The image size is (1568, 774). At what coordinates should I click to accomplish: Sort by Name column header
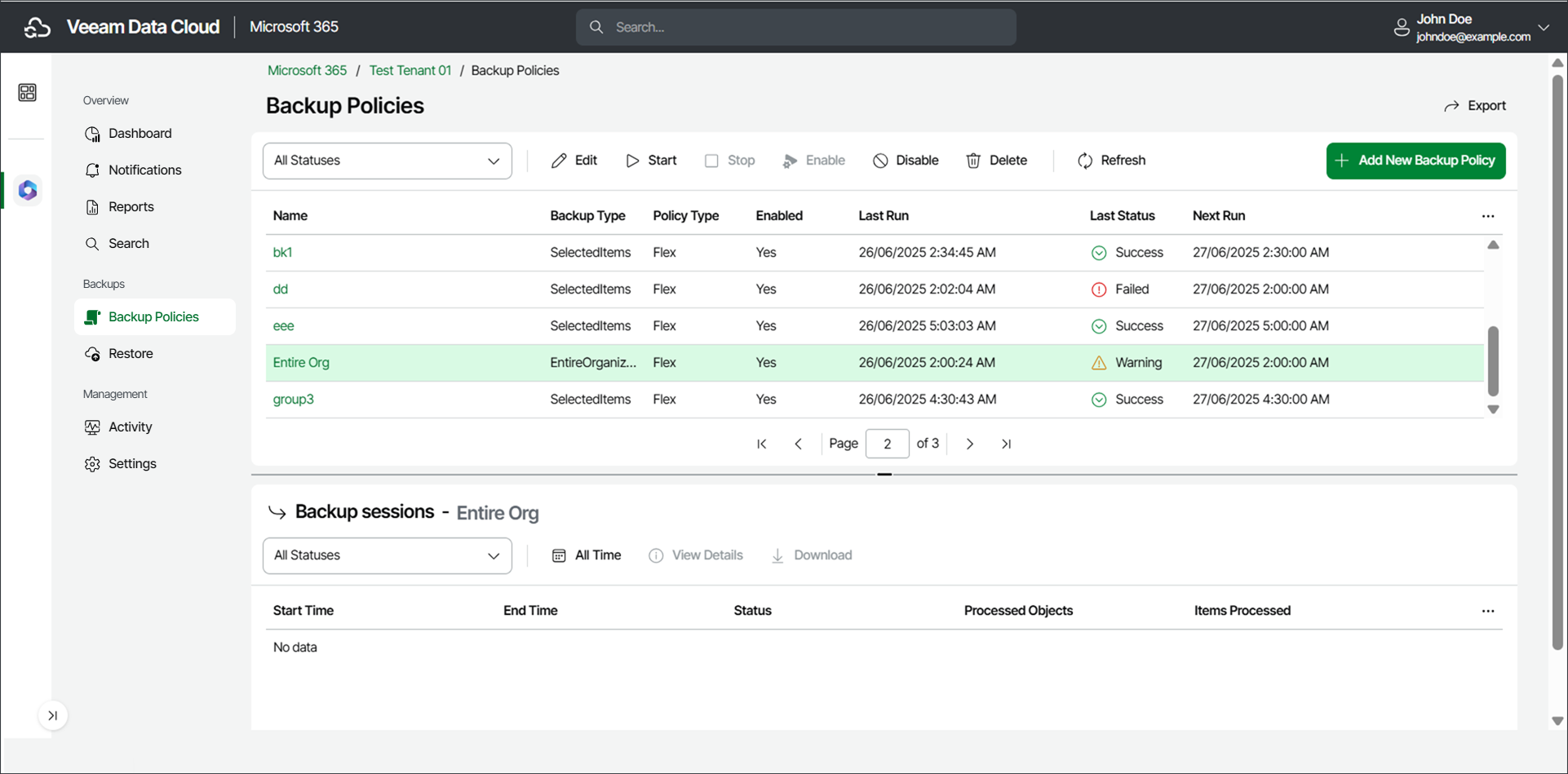pos(290,215)
